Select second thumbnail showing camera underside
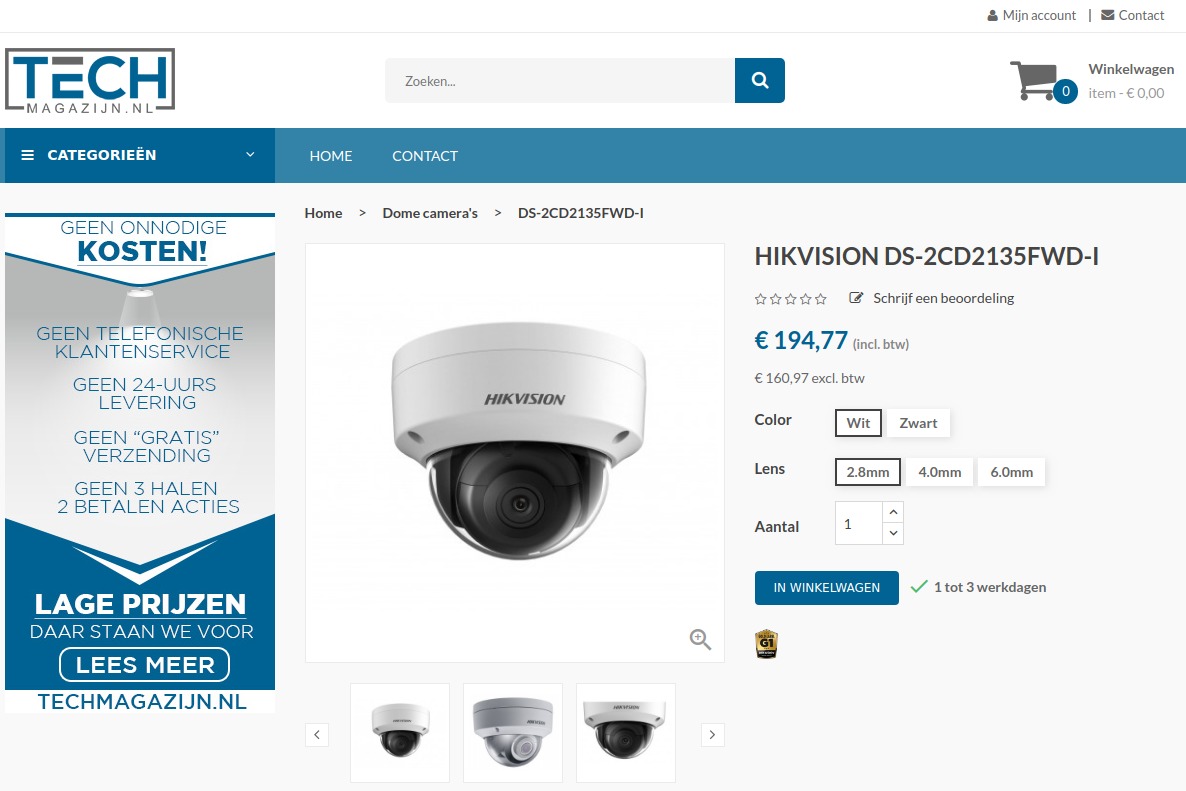 tap(513, 733)
